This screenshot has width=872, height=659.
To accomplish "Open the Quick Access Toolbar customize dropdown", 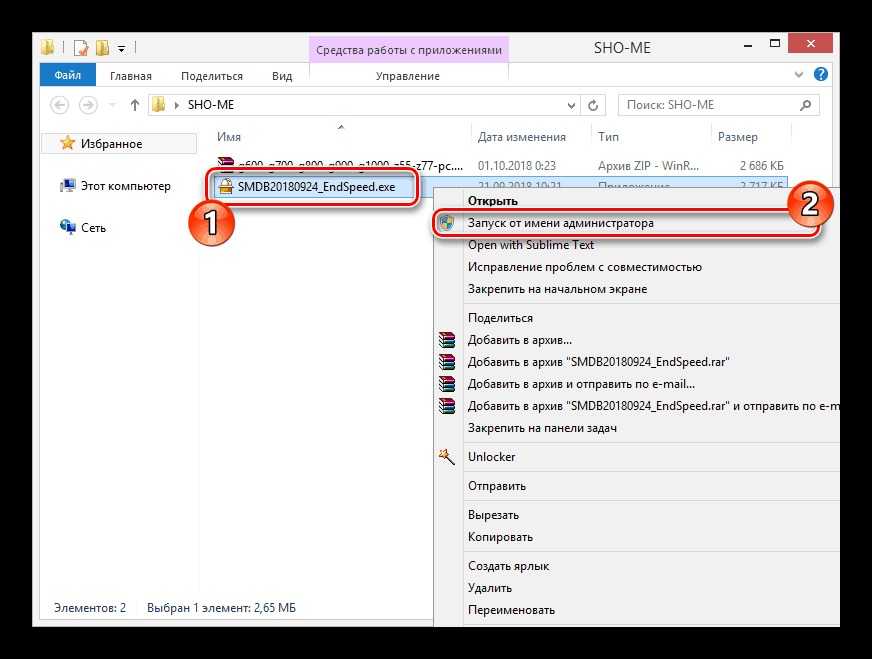I will tap(122, 47).
